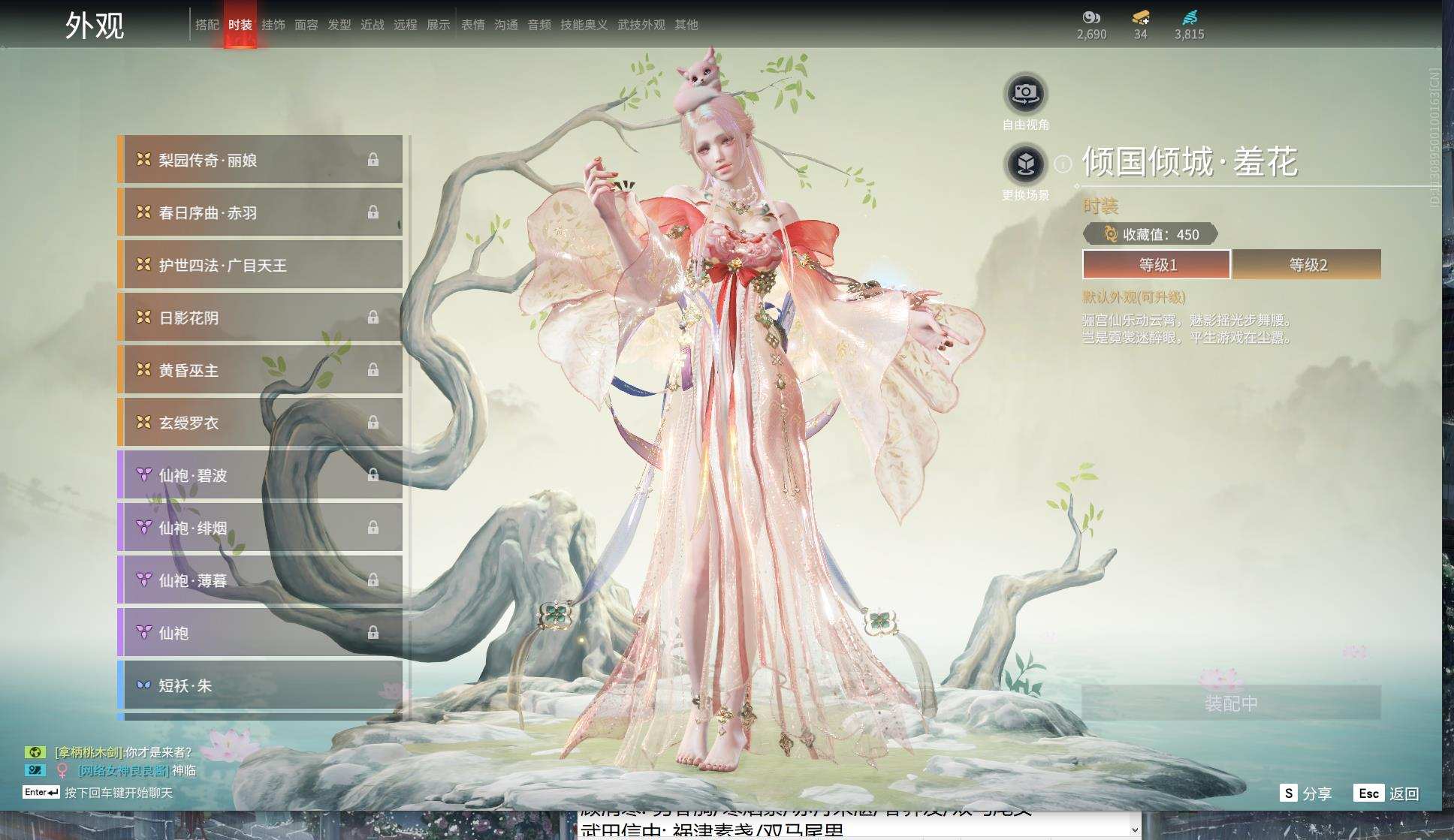Viewport: 1454px width, 840px height.
Task: Switch to the 武技外观 tab
Action: pos(641,25)
